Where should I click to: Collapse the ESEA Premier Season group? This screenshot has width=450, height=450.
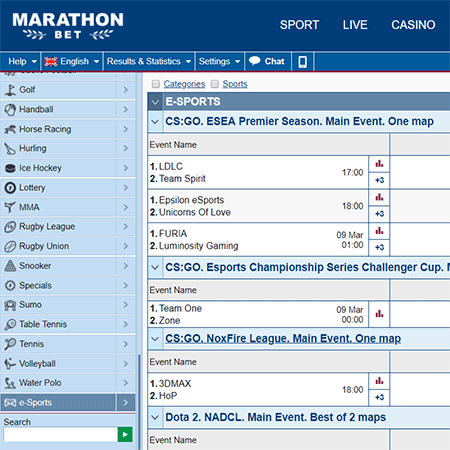point(155,122)
